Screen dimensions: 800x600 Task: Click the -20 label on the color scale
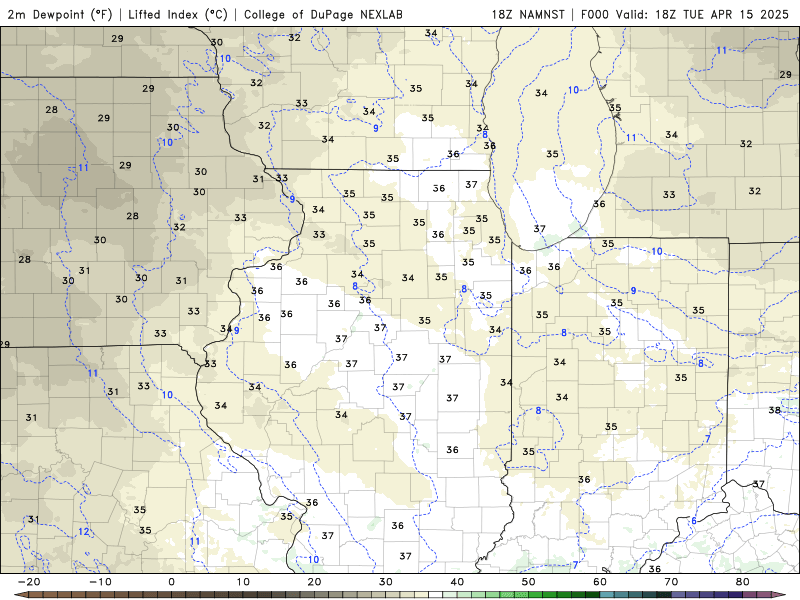point(29,582)
